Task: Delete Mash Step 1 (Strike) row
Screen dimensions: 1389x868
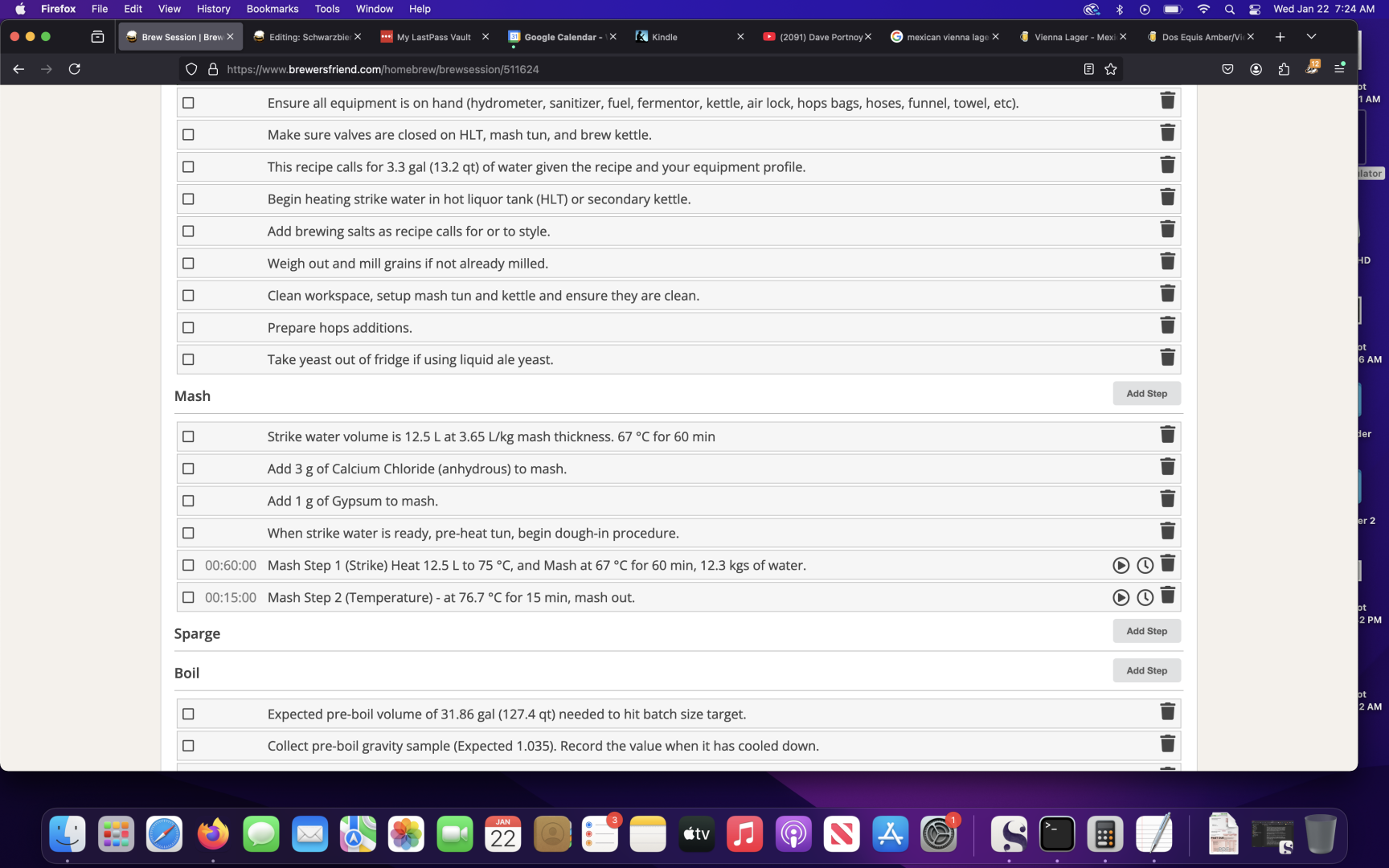Action: coord(1167,563)
